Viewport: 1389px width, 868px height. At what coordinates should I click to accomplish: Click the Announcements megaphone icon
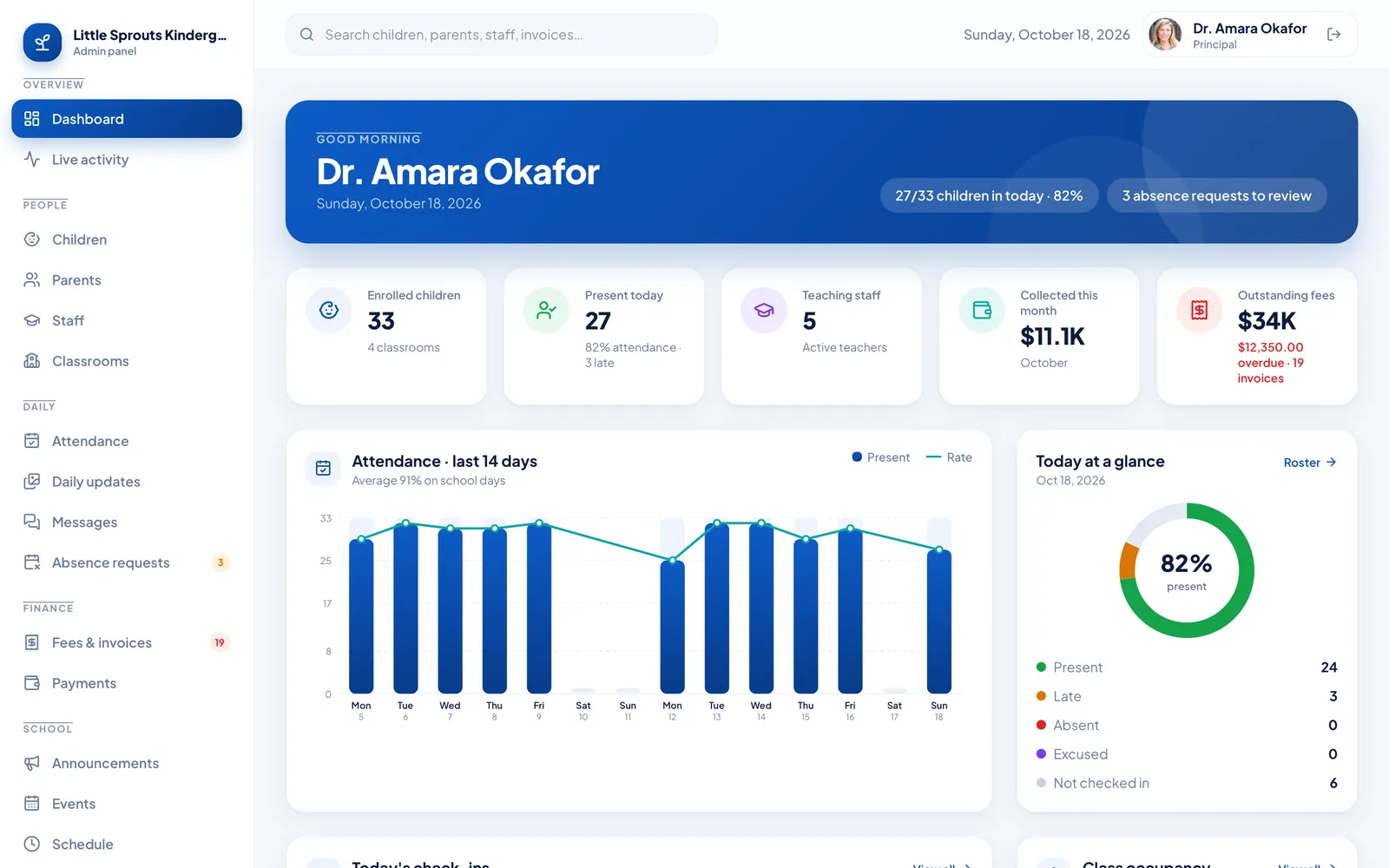pos(32,763)
